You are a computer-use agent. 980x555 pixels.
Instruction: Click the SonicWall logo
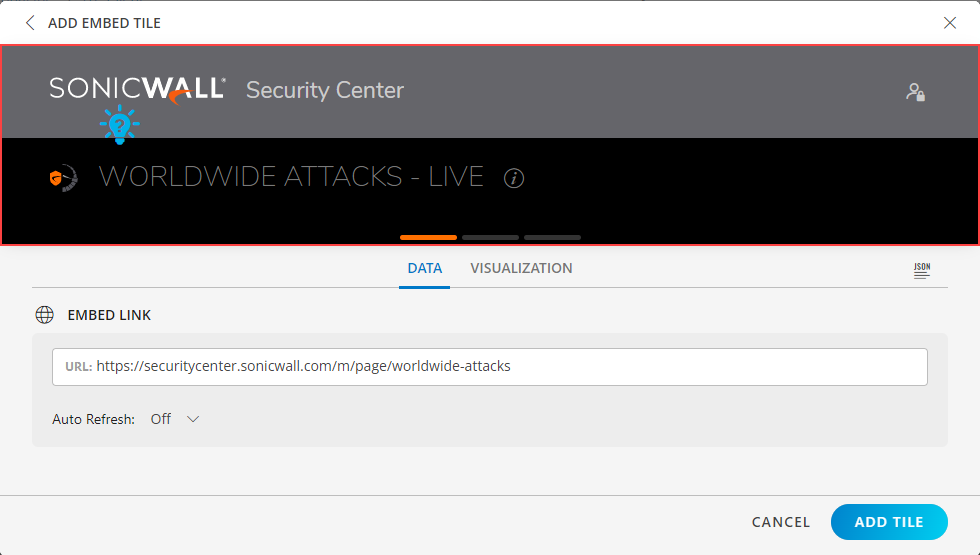(138, 90)
